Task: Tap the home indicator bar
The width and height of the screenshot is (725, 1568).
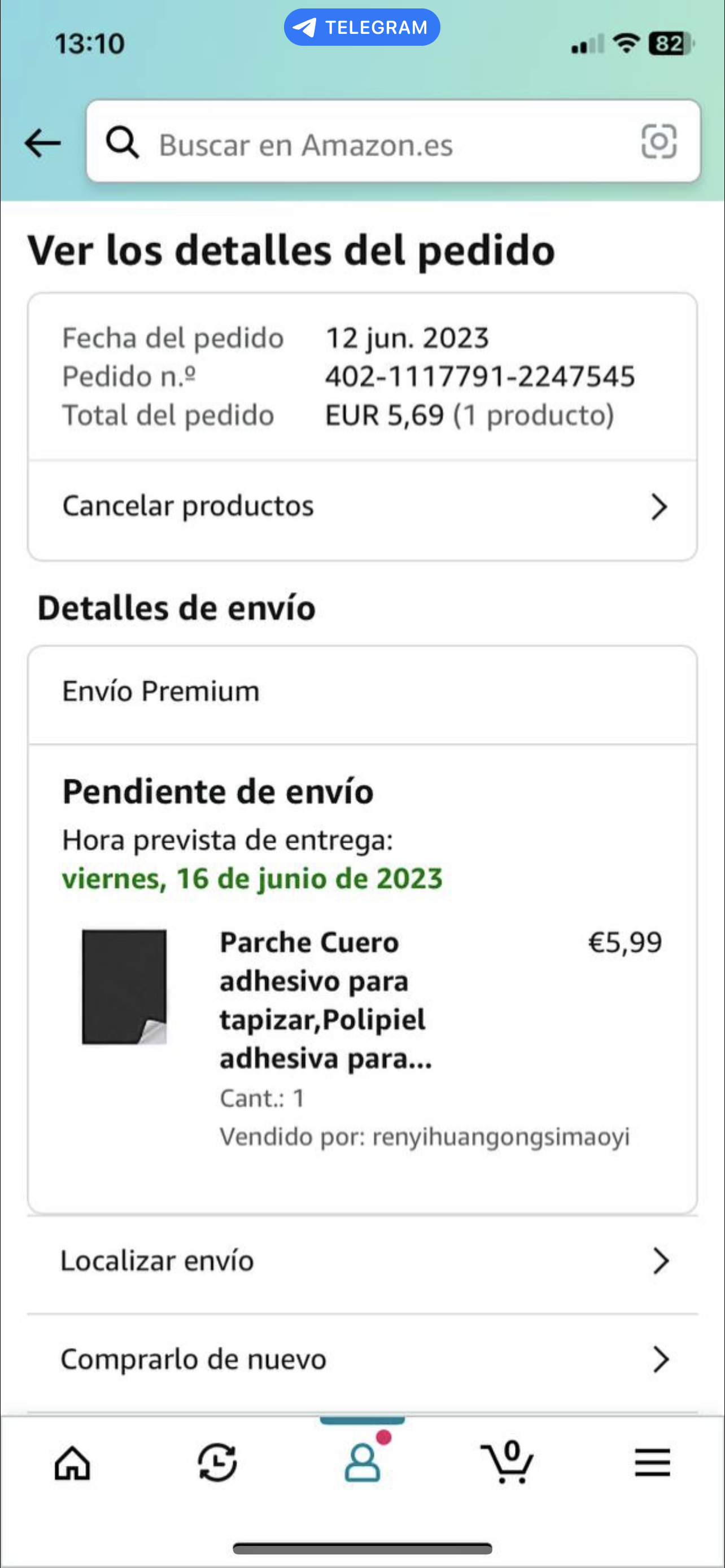Action: (362, 1548)
